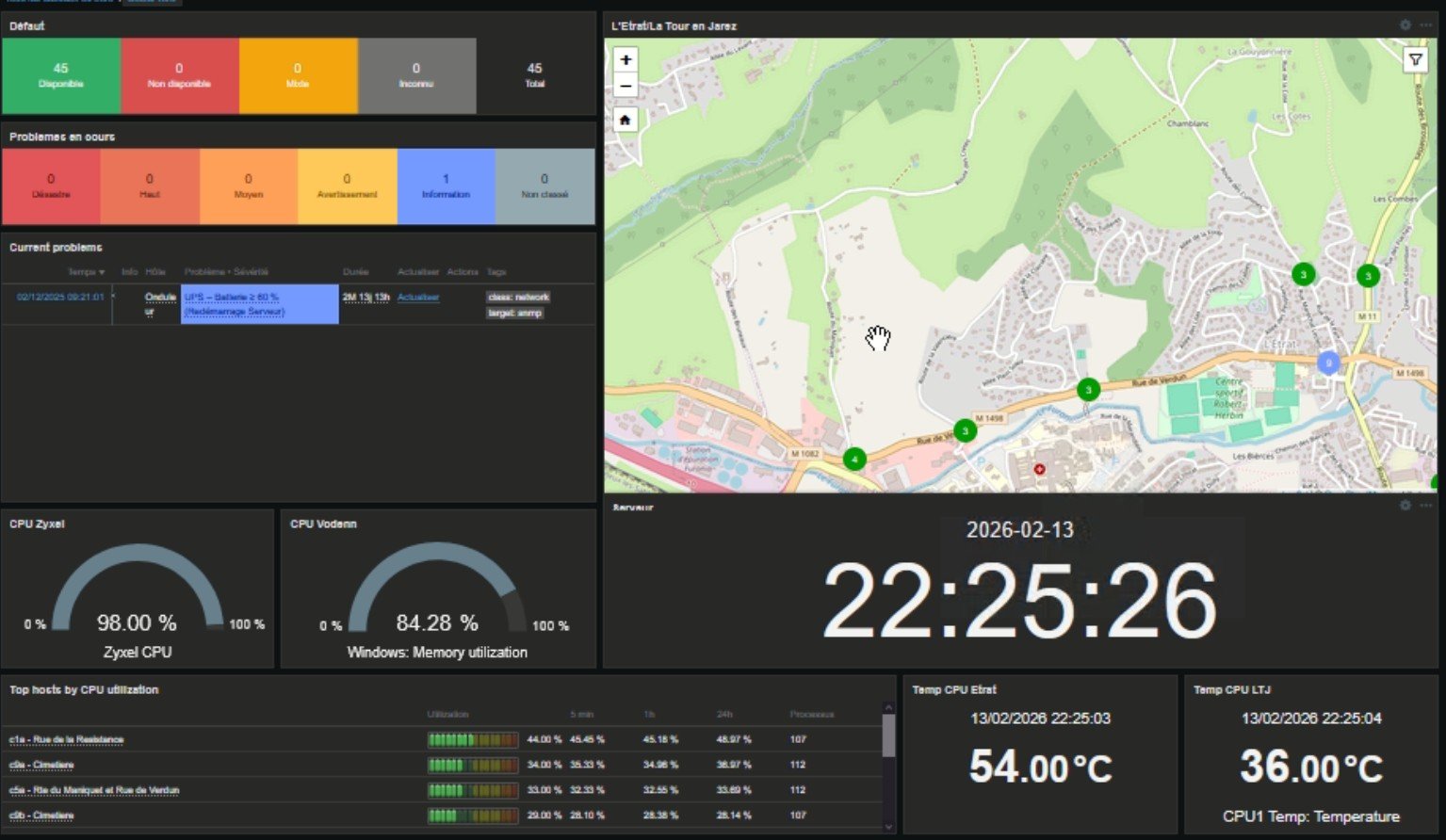This screenshot has width=1446, height=840.
Task: Open the map severity filter
Action: point(1415,60)
